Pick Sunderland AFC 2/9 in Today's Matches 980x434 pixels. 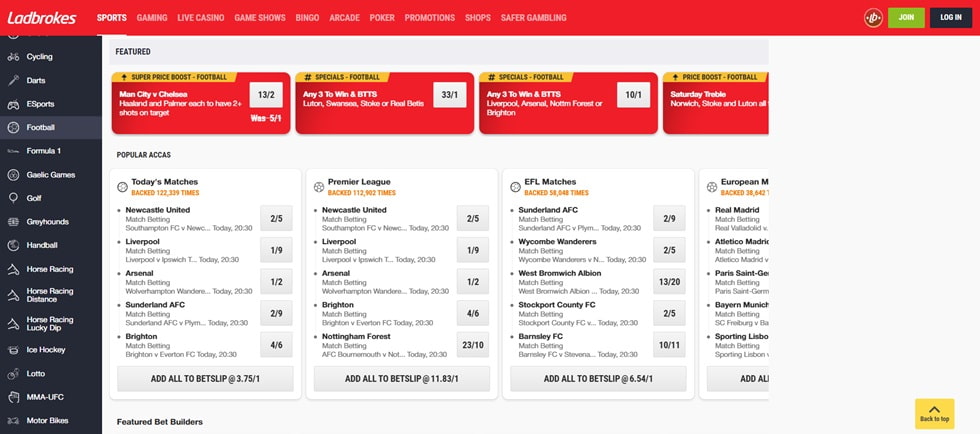[276, 313]
